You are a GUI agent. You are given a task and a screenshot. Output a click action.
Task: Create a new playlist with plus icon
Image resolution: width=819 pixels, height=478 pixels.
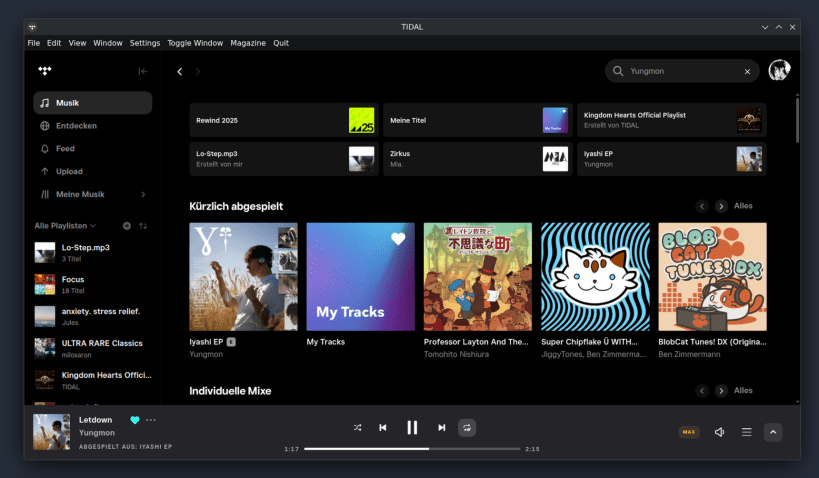click(x=127, y=226)
